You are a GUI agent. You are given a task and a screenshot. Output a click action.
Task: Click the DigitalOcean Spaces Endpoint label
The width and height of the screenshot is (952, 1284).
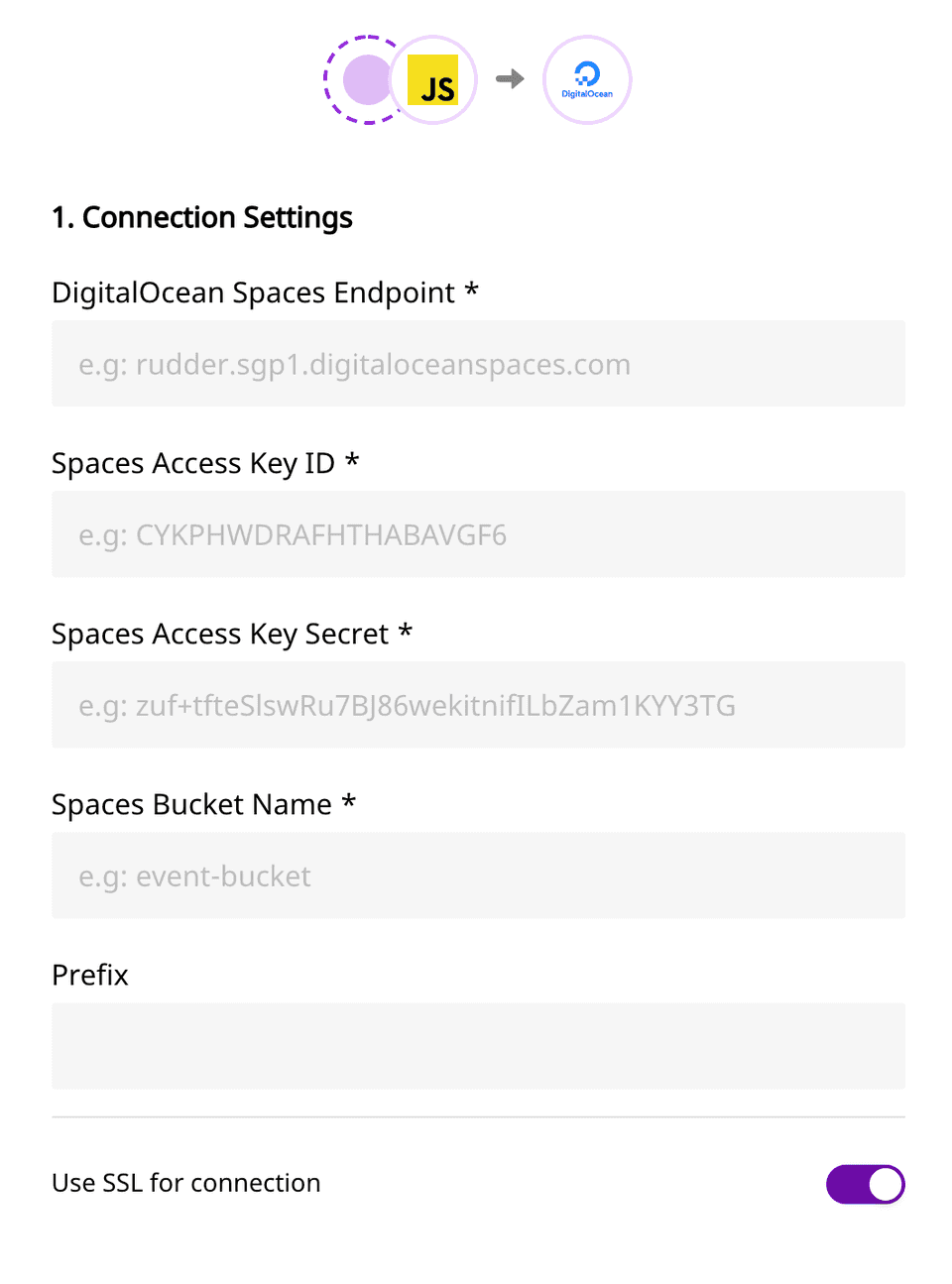pos(253,293)
